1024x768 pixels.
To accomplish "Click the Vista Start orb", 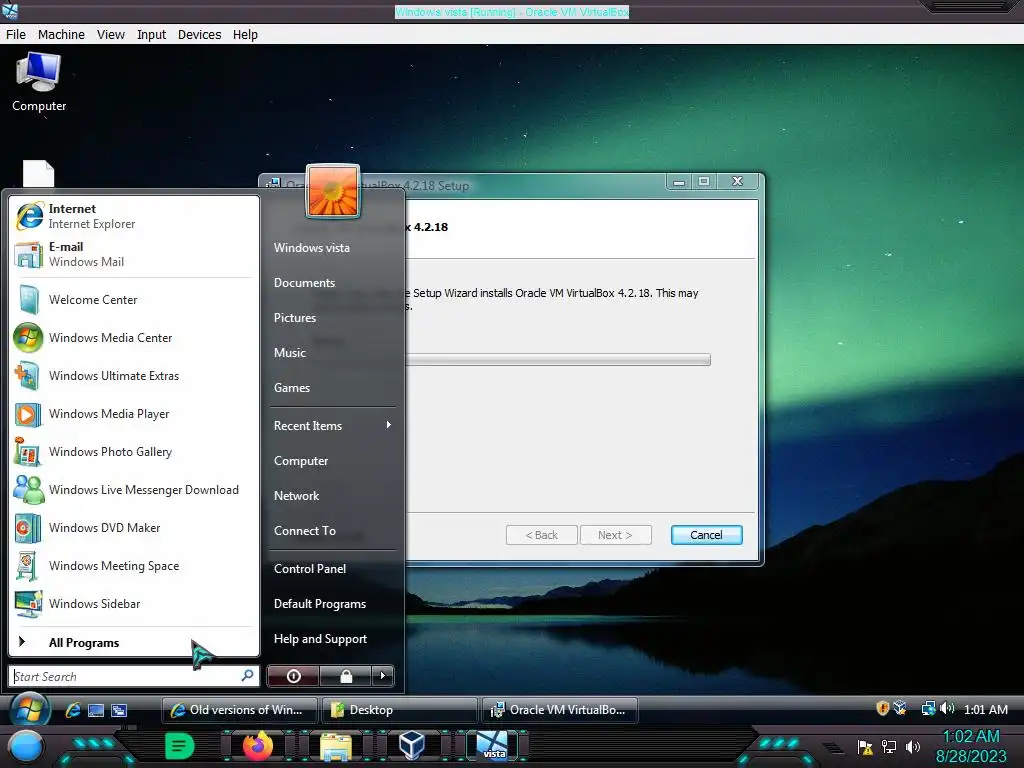I will (x=29, y=709).
